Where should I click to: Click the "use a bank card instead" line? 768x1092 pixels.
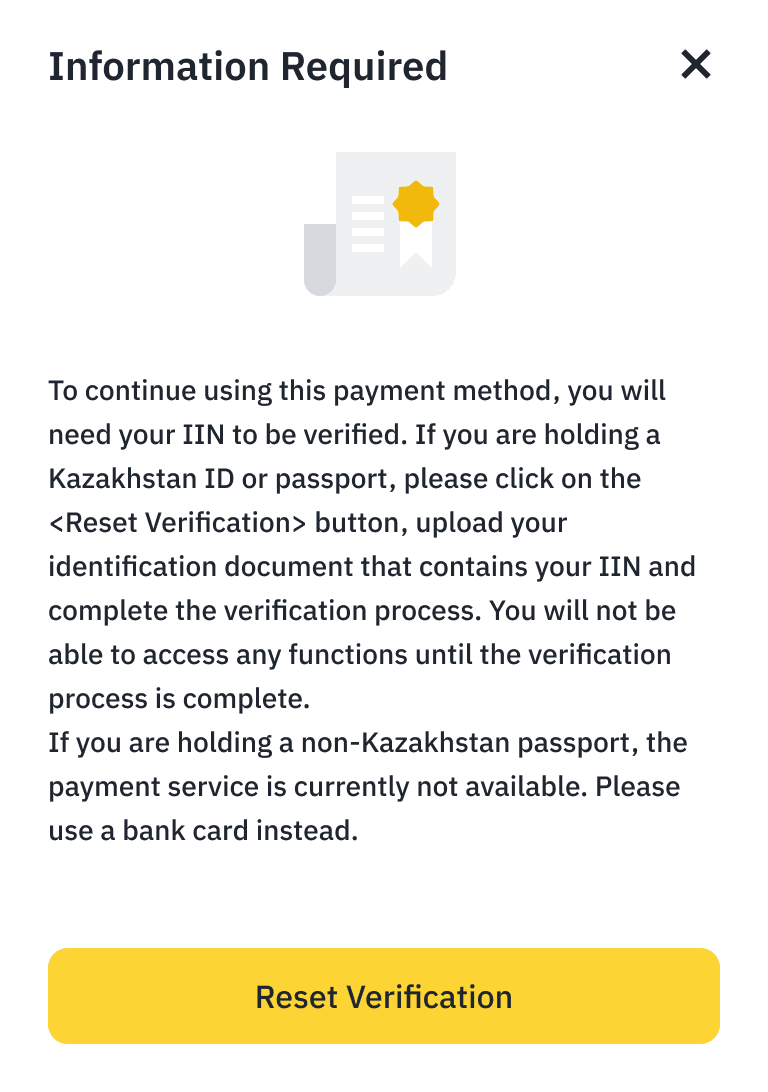point(202,830)
